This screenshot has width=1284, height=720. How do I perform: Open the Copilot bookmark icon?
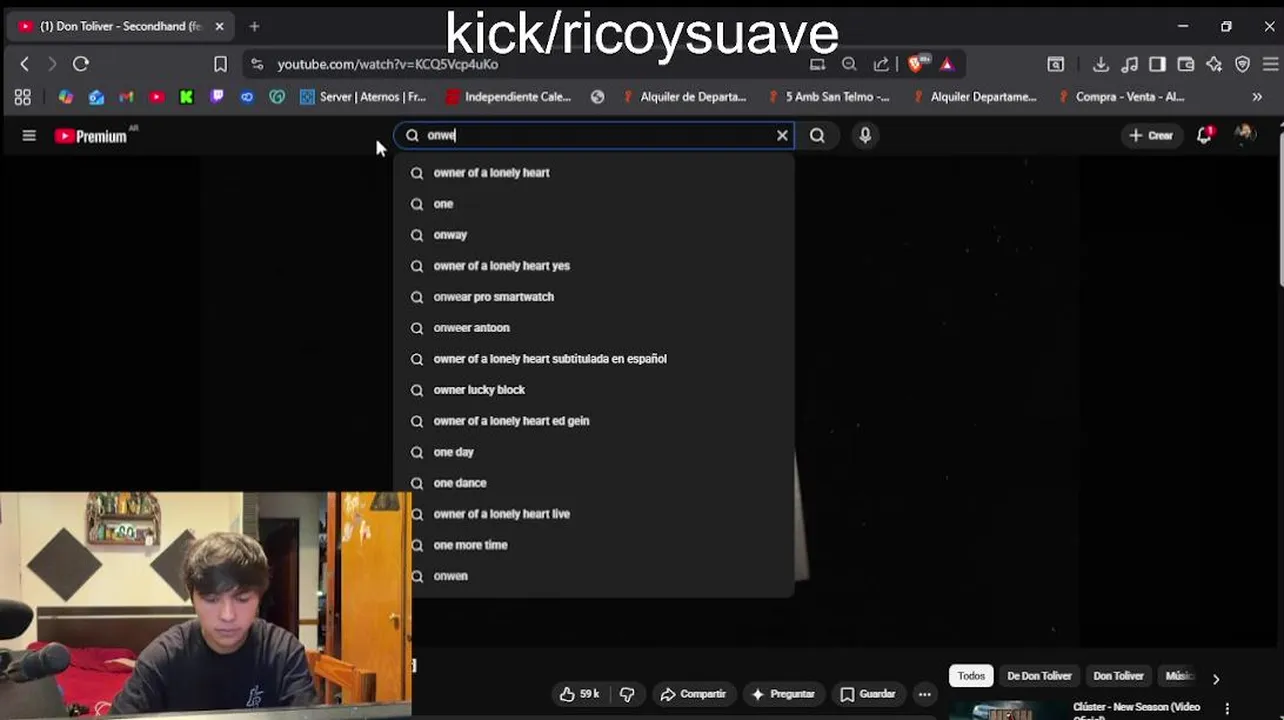click(x=66, y=97)
